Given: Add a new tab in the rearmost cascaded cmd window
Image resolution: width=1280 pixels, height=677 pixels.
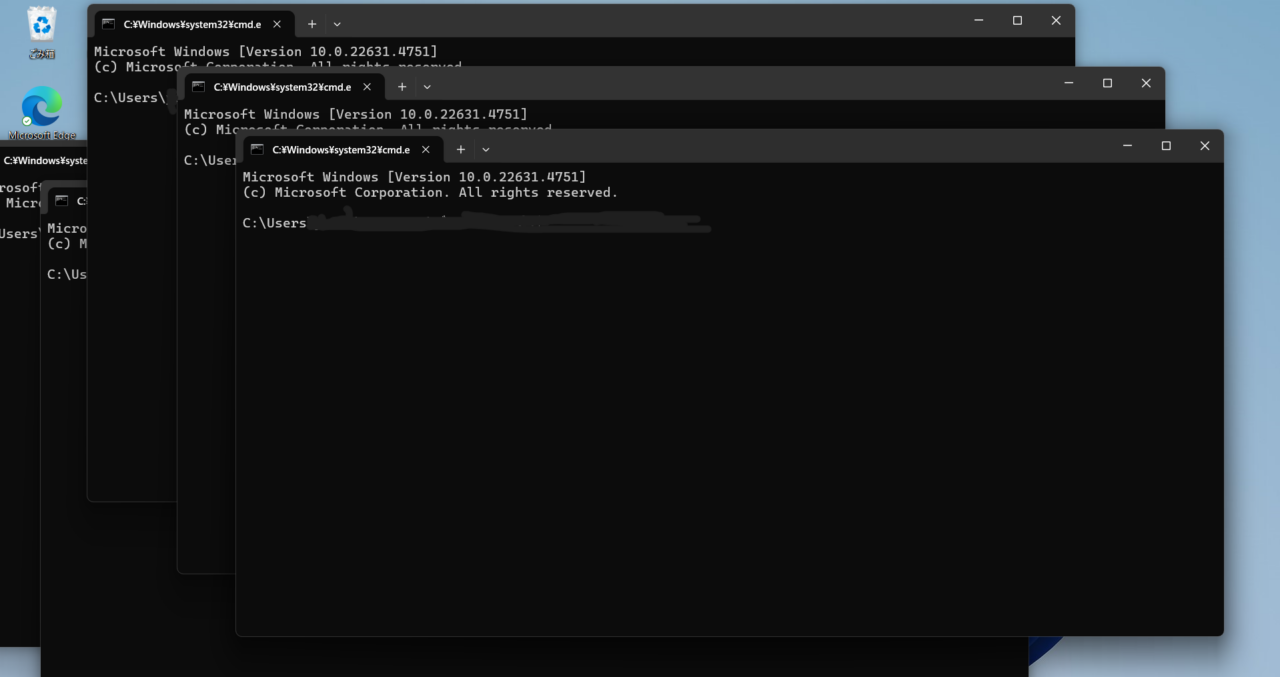Looking at the screenshot, I should (x=311, y=24).
